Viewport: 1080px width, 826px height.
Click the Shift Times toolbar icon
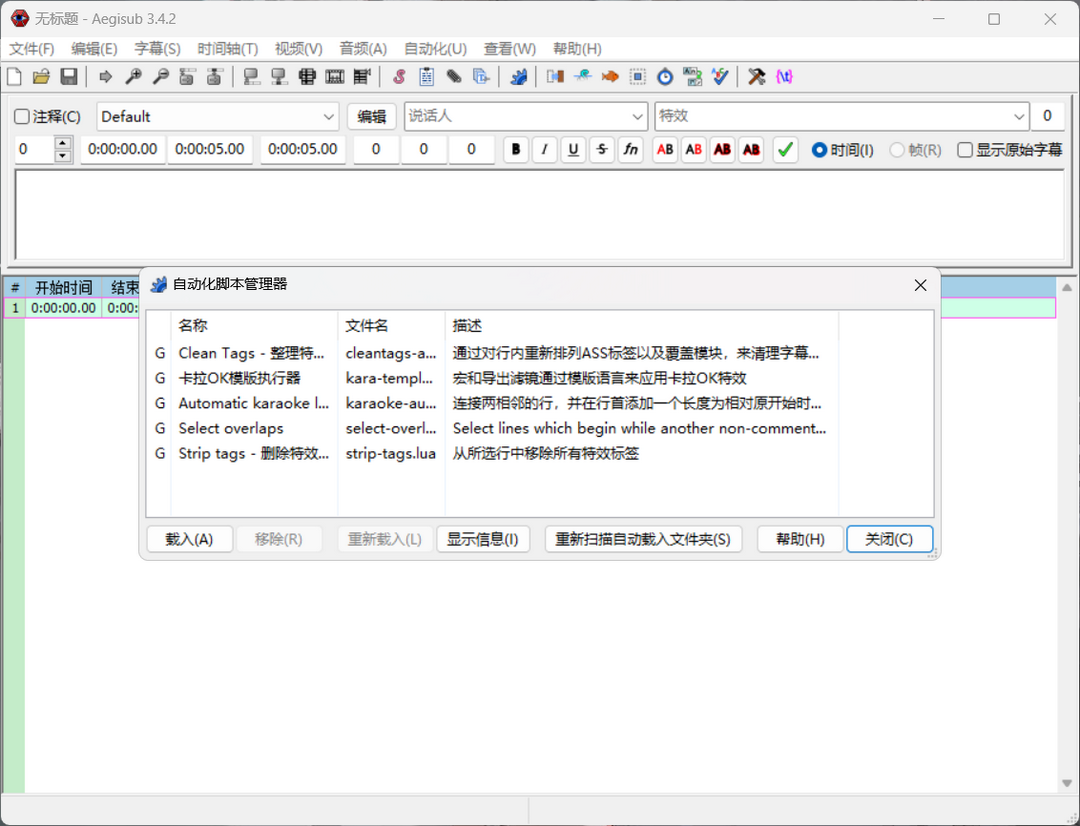[x=555, y=76]
